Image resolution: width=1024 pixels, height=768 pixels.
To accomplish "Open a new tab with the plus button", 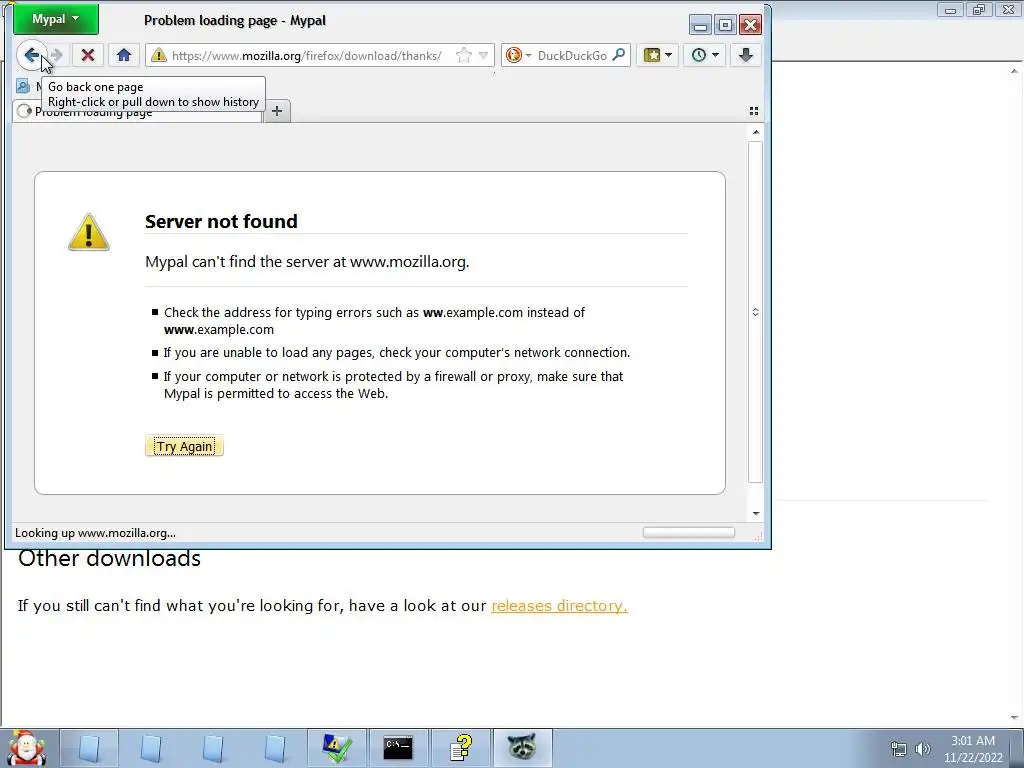I will click(x=277, y=112).
